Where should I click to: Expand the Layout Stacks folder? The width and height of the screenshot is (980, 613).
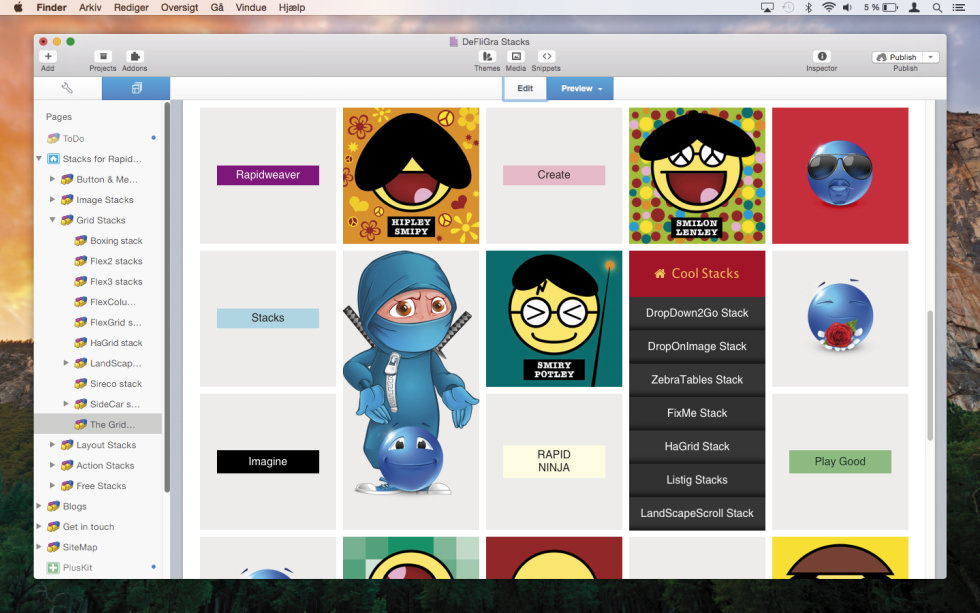(x=52, y=445)
